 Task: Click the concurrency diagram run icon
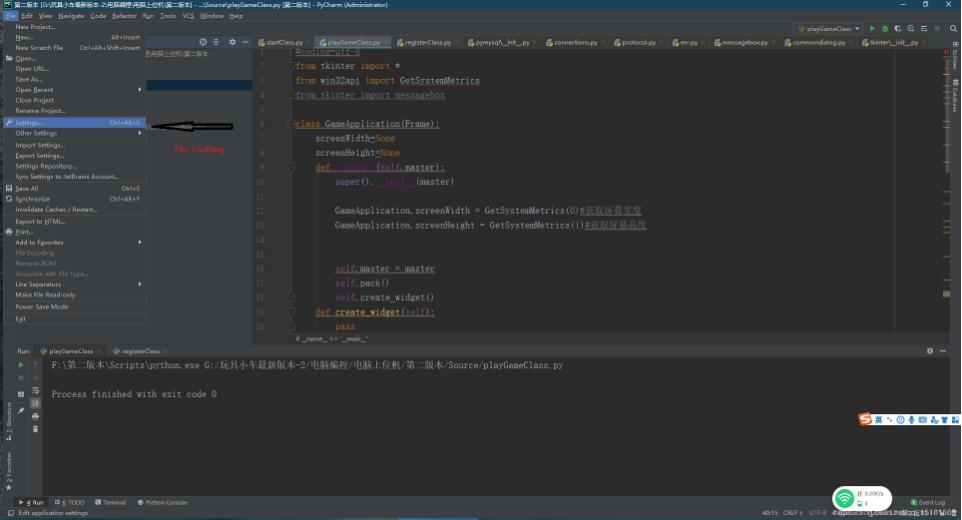[x=924, y=28]
